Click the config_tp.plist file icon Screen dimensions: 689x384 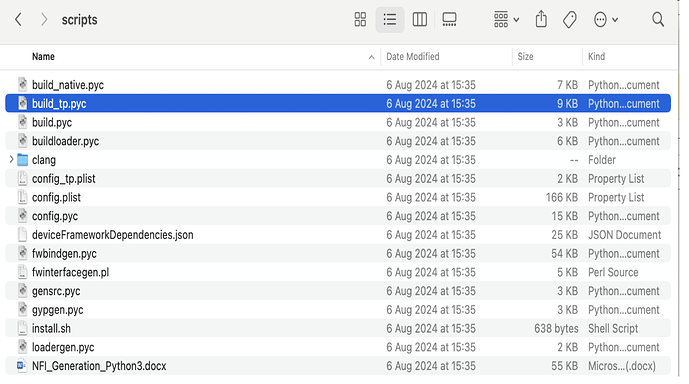pyautogui.click(x=23, y=178)
